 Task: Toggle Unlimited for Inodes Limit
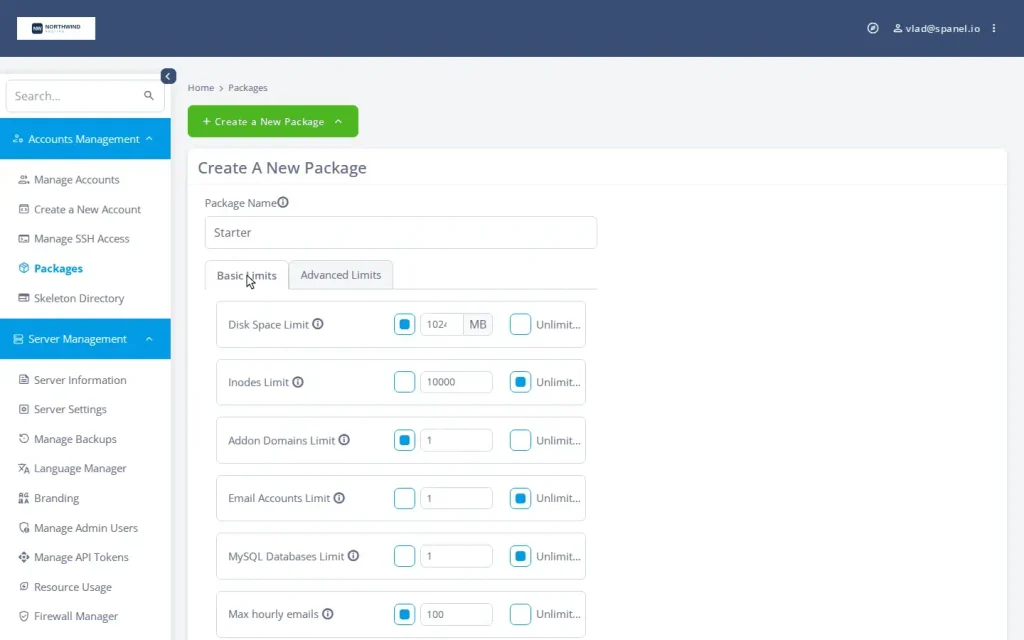tap(520, 382)
